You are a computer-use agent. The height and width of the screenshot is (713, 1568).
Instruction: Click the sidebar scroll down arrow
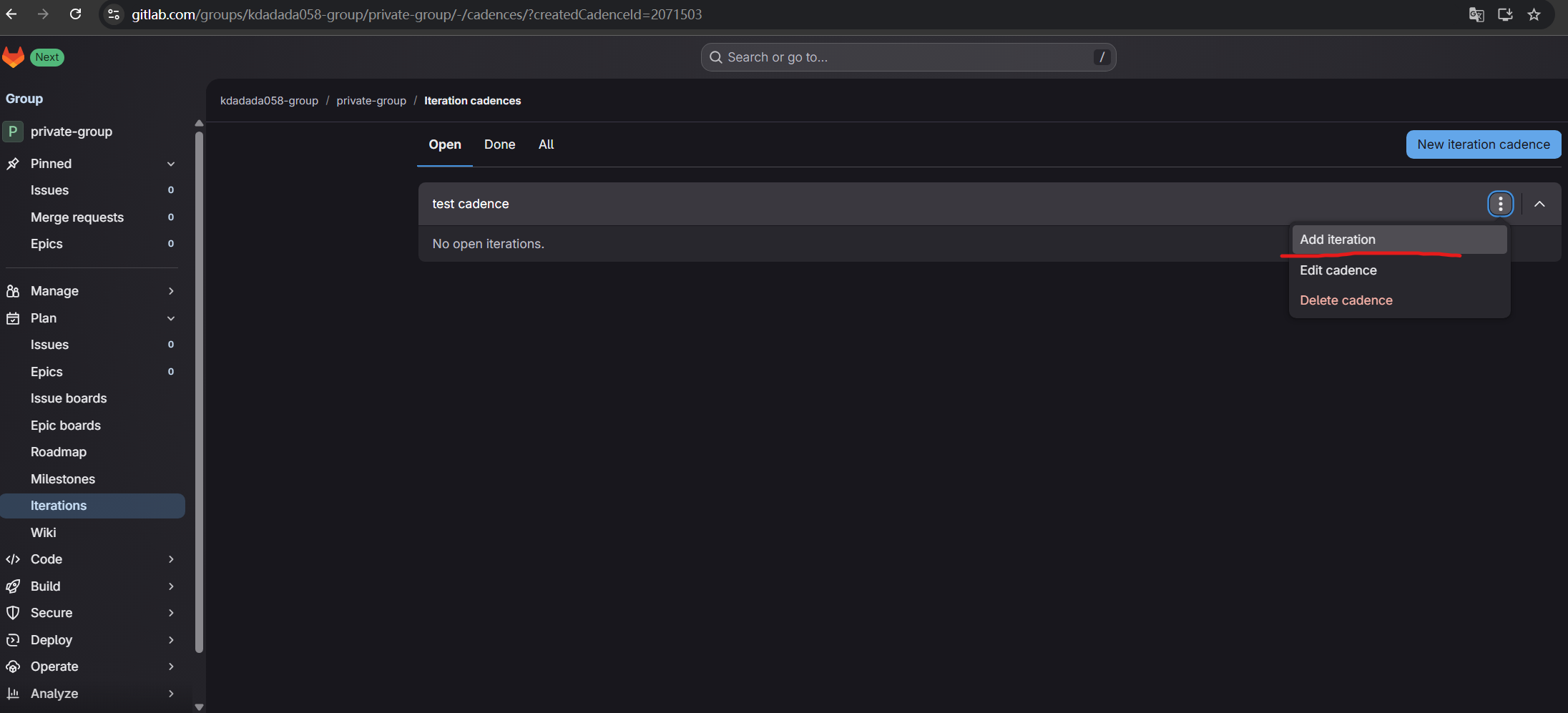[x=199, y=707]
